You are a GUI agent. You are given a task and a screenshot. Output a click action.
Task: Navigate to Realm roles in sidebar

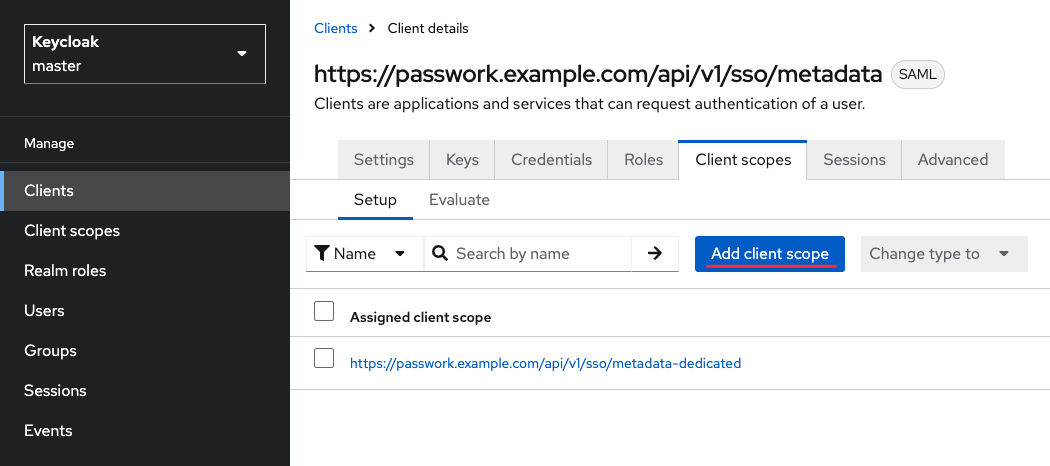pyautogui.click(x=65, y=271)
